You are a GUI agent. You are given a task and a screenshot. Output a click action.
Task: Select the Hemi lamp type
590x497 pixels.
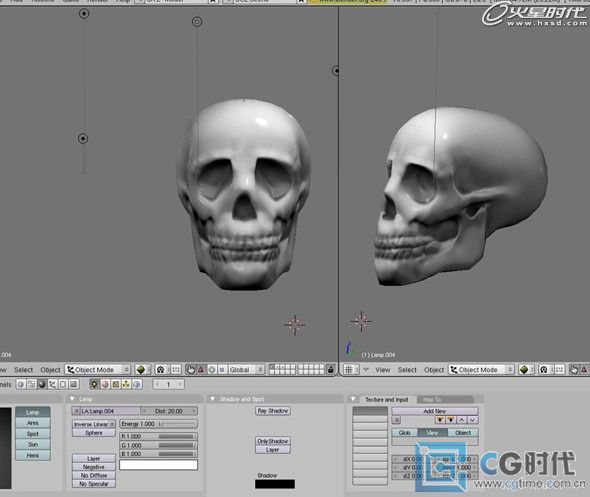(x=33, y=455)
